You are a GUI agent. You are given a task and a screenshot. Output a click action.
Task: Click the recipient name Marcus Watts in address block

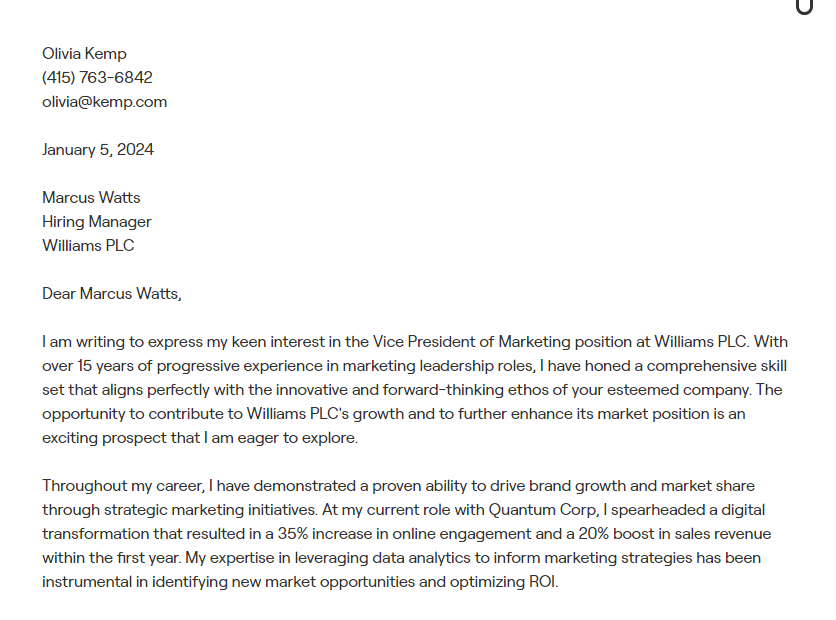point(91,198)
